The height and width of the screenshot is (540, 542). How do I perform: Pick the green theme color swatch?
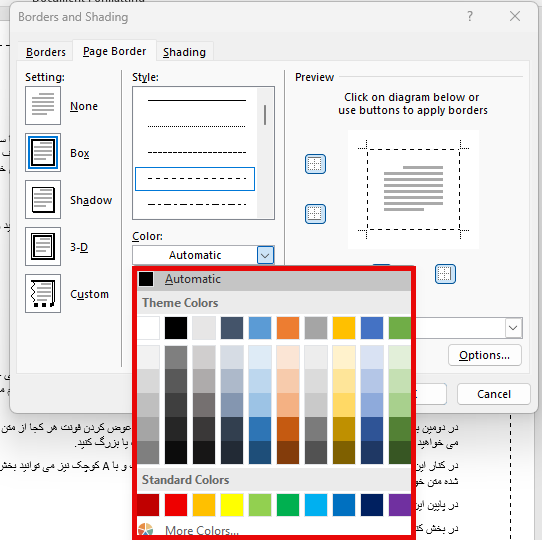tap(400, 328)
